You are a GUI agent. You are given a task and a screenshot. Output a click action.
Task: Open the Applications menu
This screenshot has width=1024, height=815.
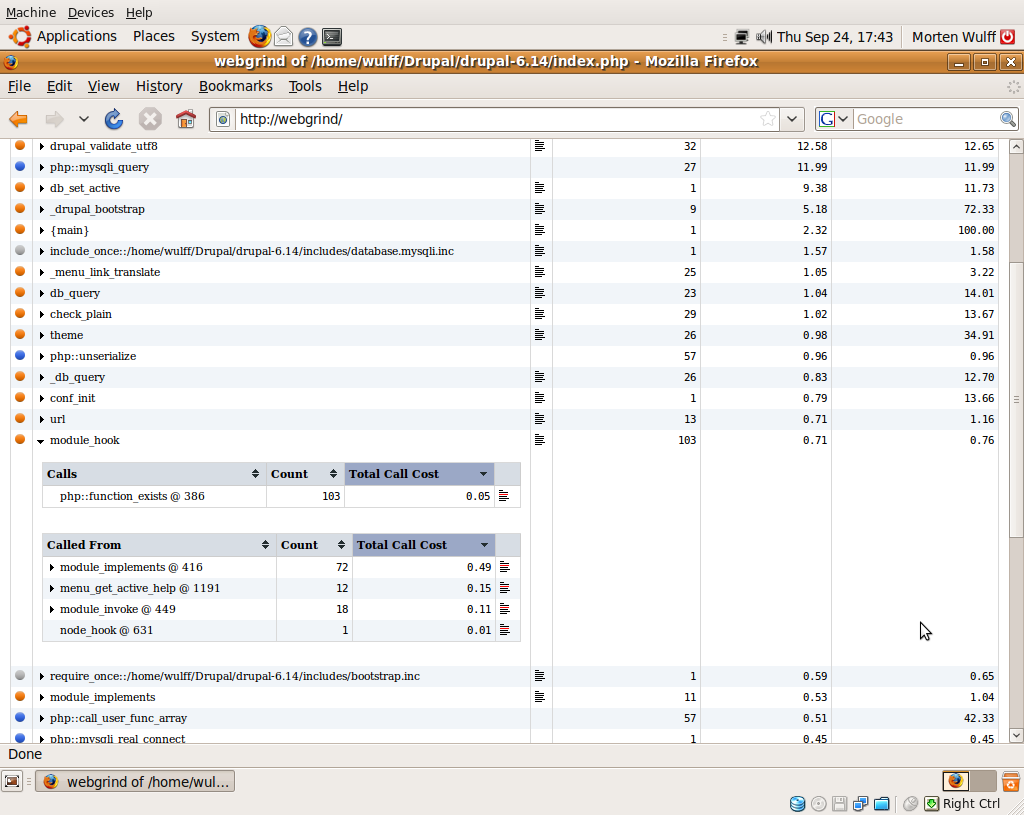[76, 37]
